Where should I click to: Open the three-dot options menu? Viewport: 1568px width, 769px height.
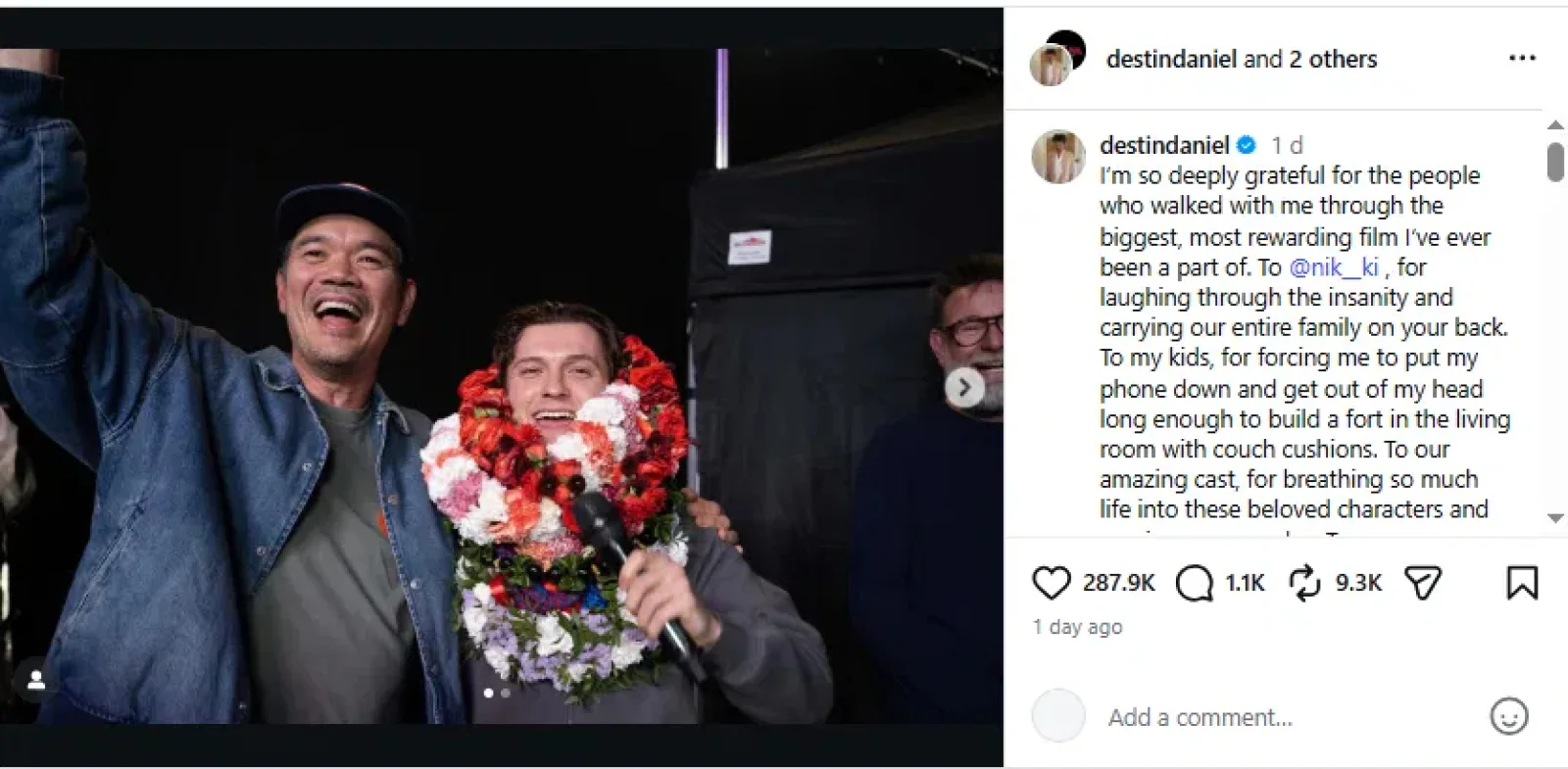pyautogui.click(x=1524, y=58)
